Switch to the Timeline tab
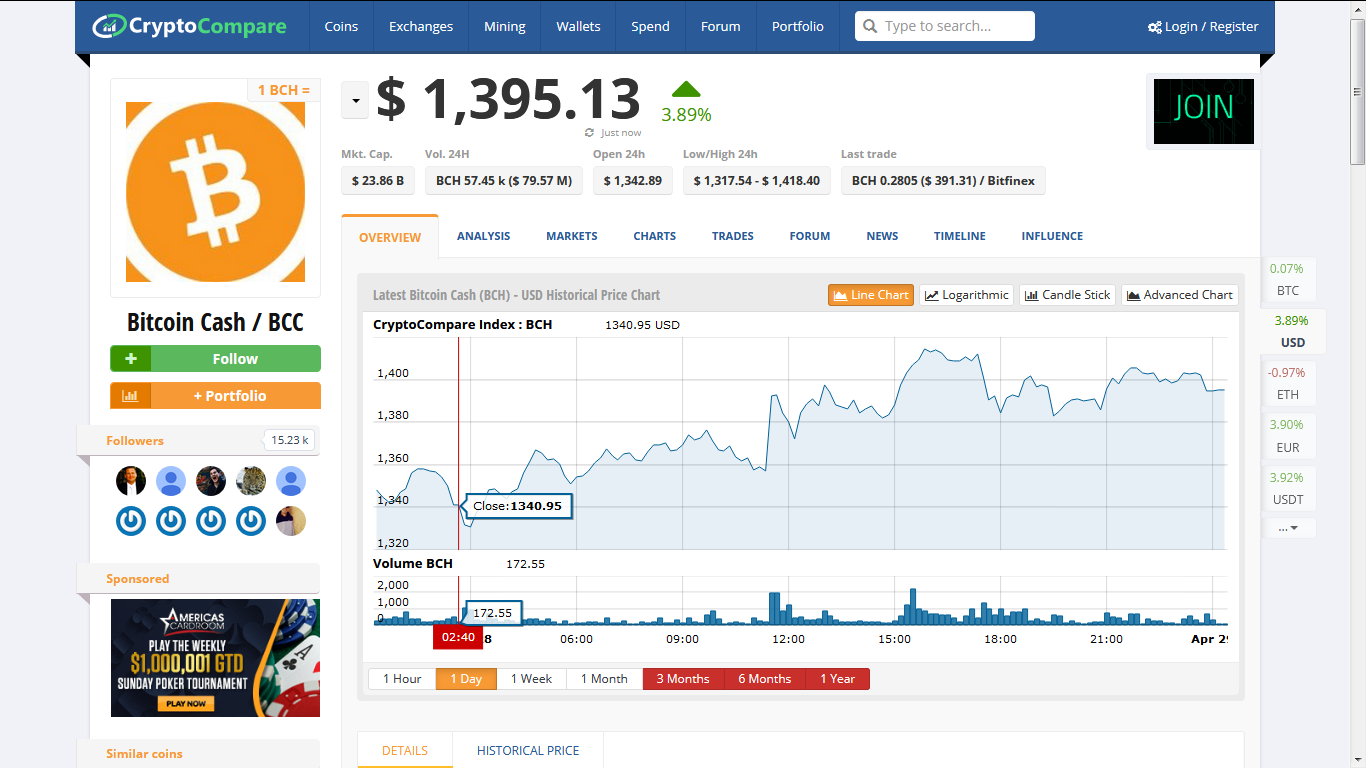 [960, 236]
